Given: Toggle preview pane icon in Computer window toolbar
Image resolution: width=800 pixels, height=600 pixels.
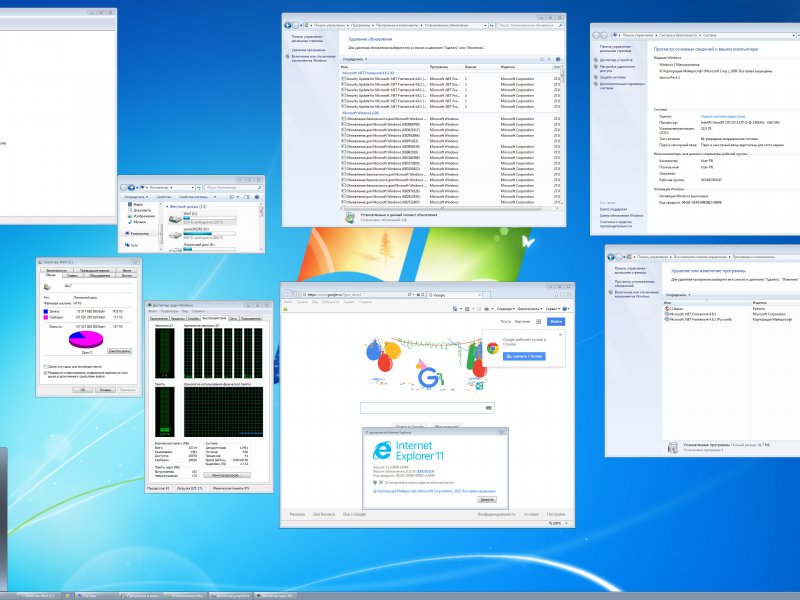Looking at the screenshot, I should pyautogui.click(x=247, y=197).
